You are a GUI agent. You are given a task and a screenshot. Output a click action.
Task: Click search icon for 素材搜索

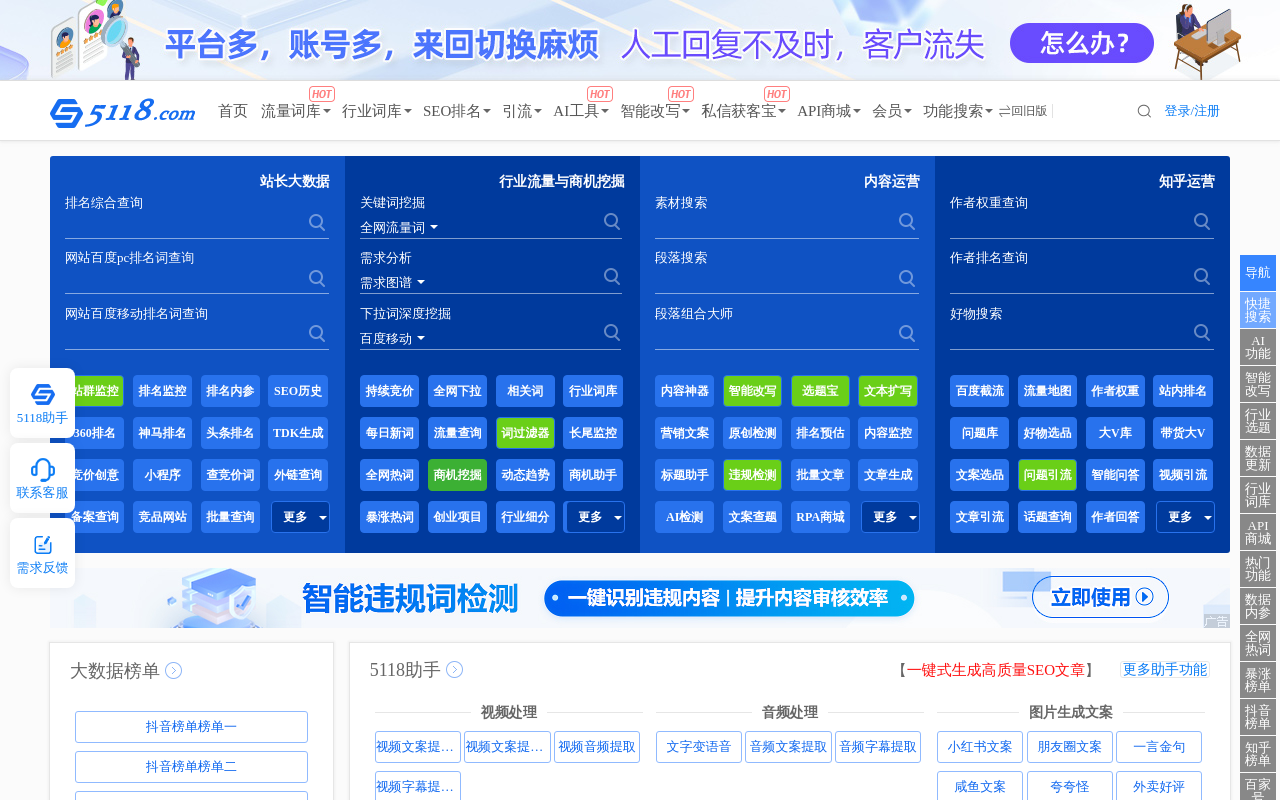pos(907,222)
